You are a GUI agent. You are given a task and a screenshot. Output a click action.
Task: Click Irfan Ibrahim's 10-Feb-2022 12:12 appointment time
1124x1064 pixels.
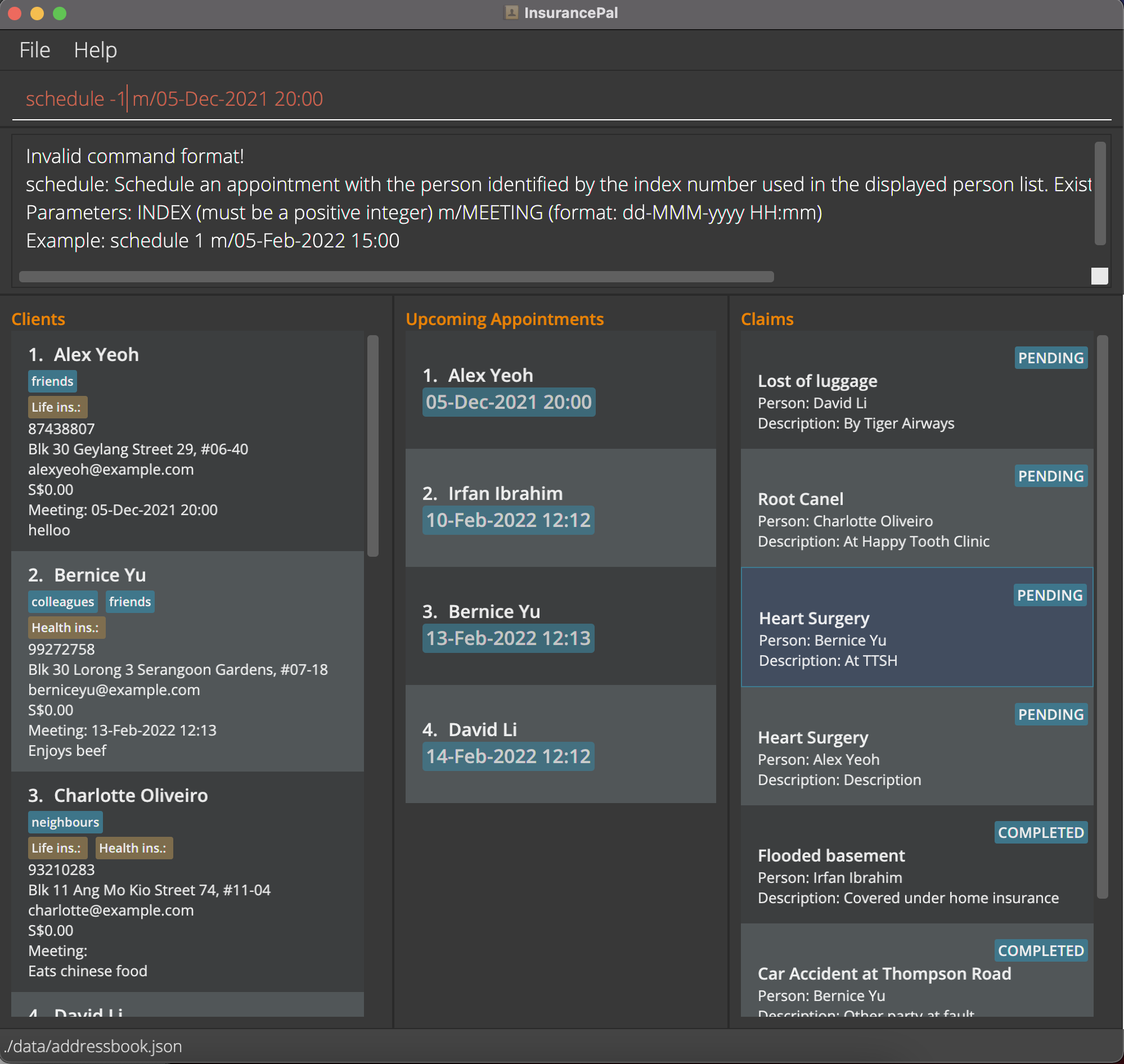coord(509,520)
